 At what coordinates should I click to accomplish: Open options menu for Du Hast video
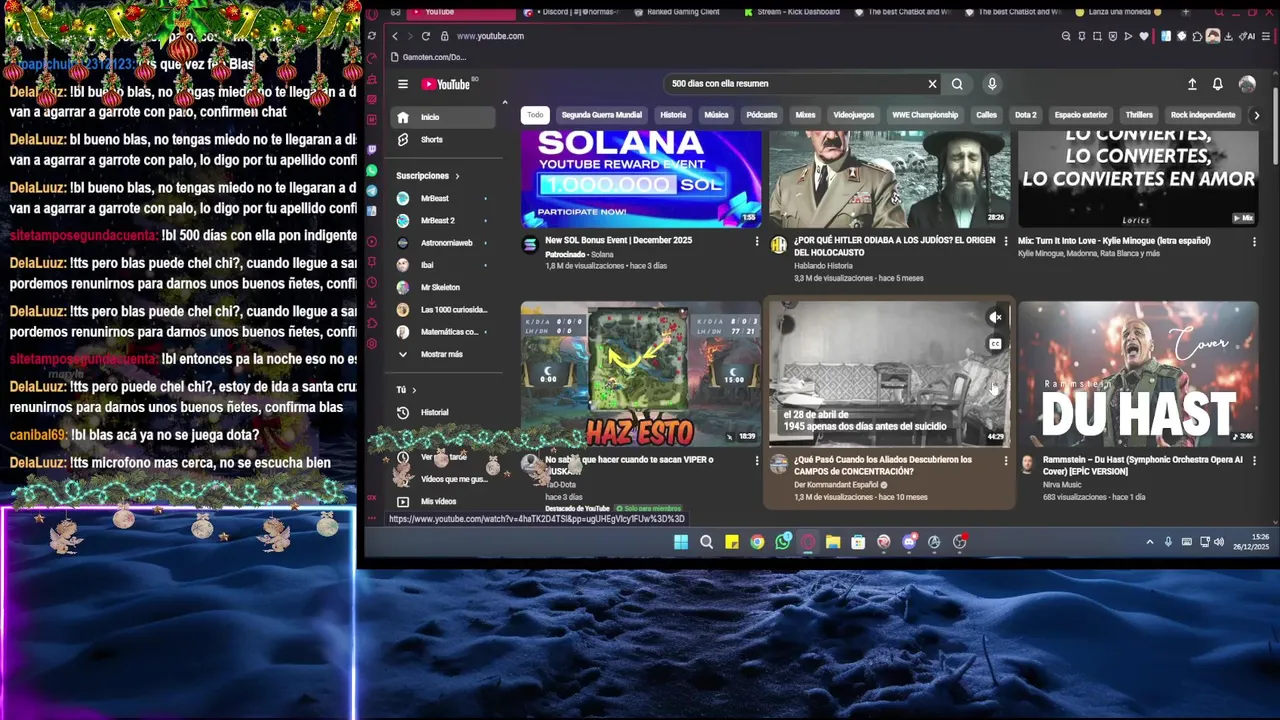(x=1254, y=461)
